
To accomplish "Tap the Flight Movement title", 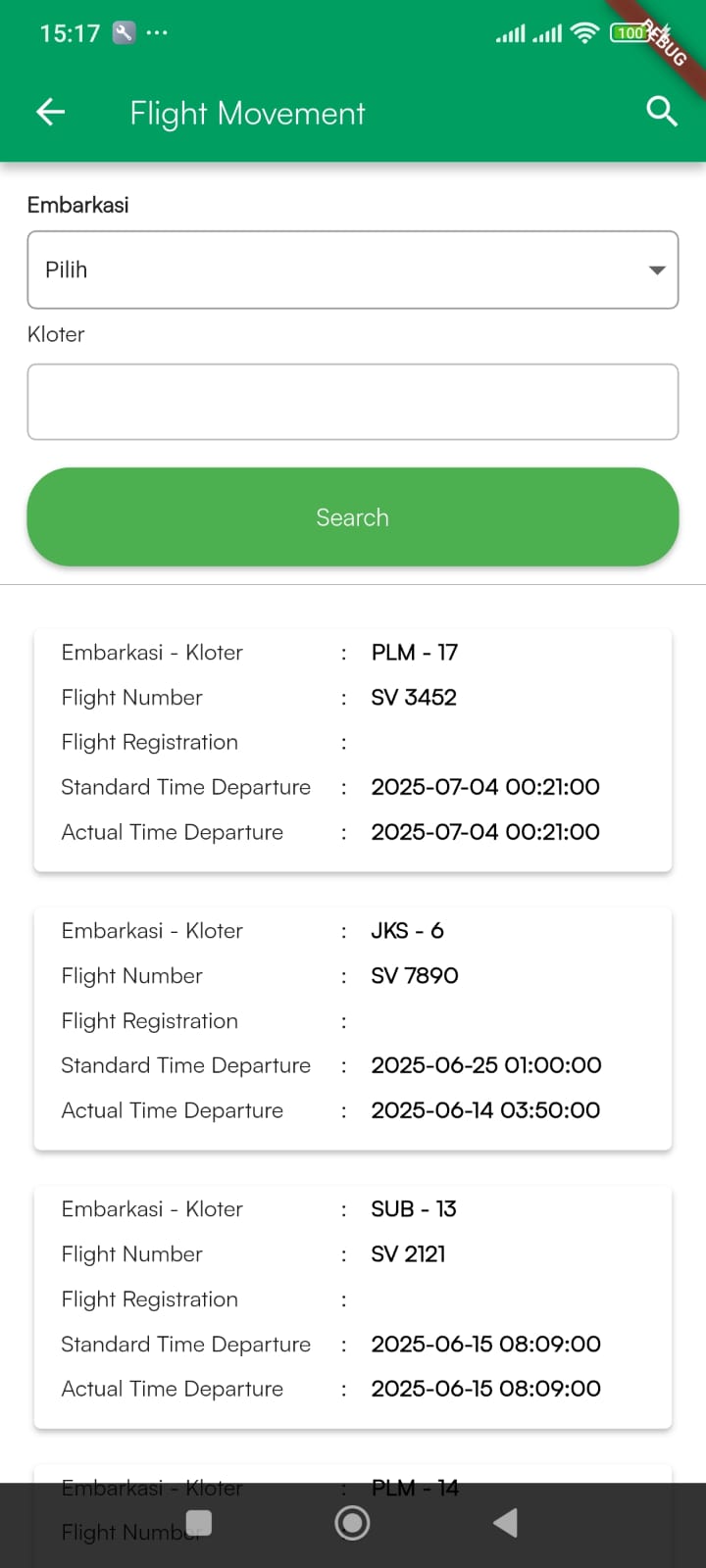I will (247, 114).
